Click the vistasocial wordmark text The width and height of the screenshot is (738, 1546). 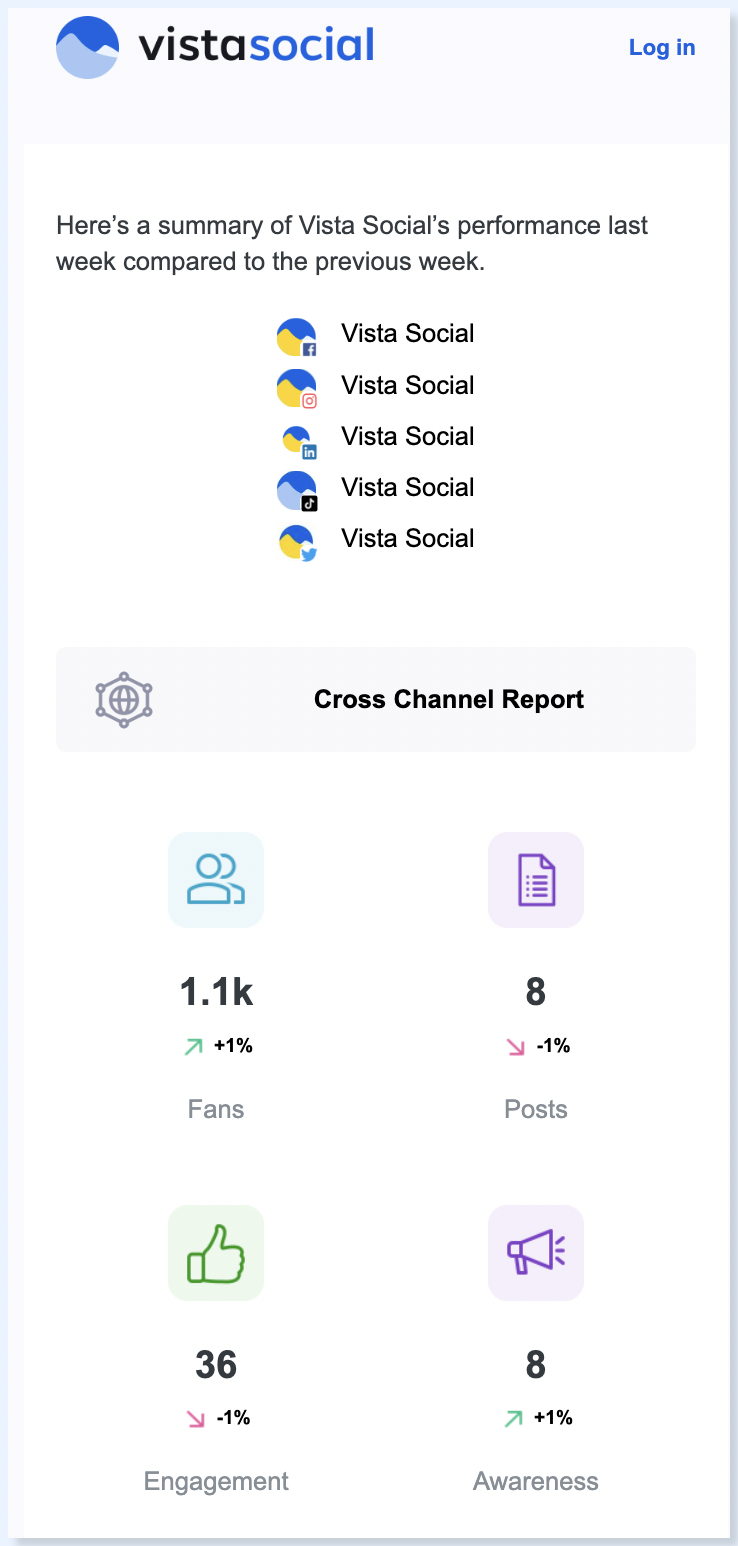256,45
